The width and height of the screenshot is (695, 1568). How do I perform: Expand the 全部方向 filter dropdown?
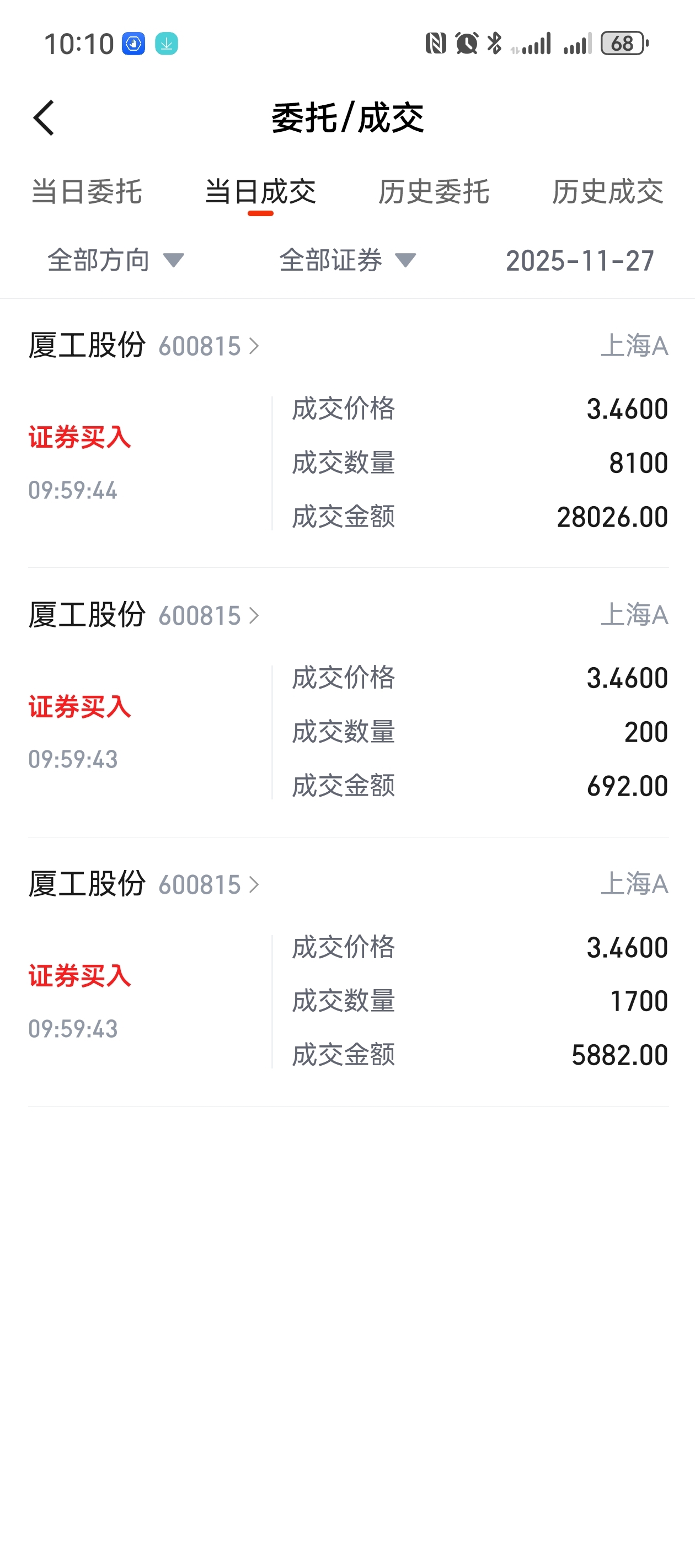pos(116,261)
